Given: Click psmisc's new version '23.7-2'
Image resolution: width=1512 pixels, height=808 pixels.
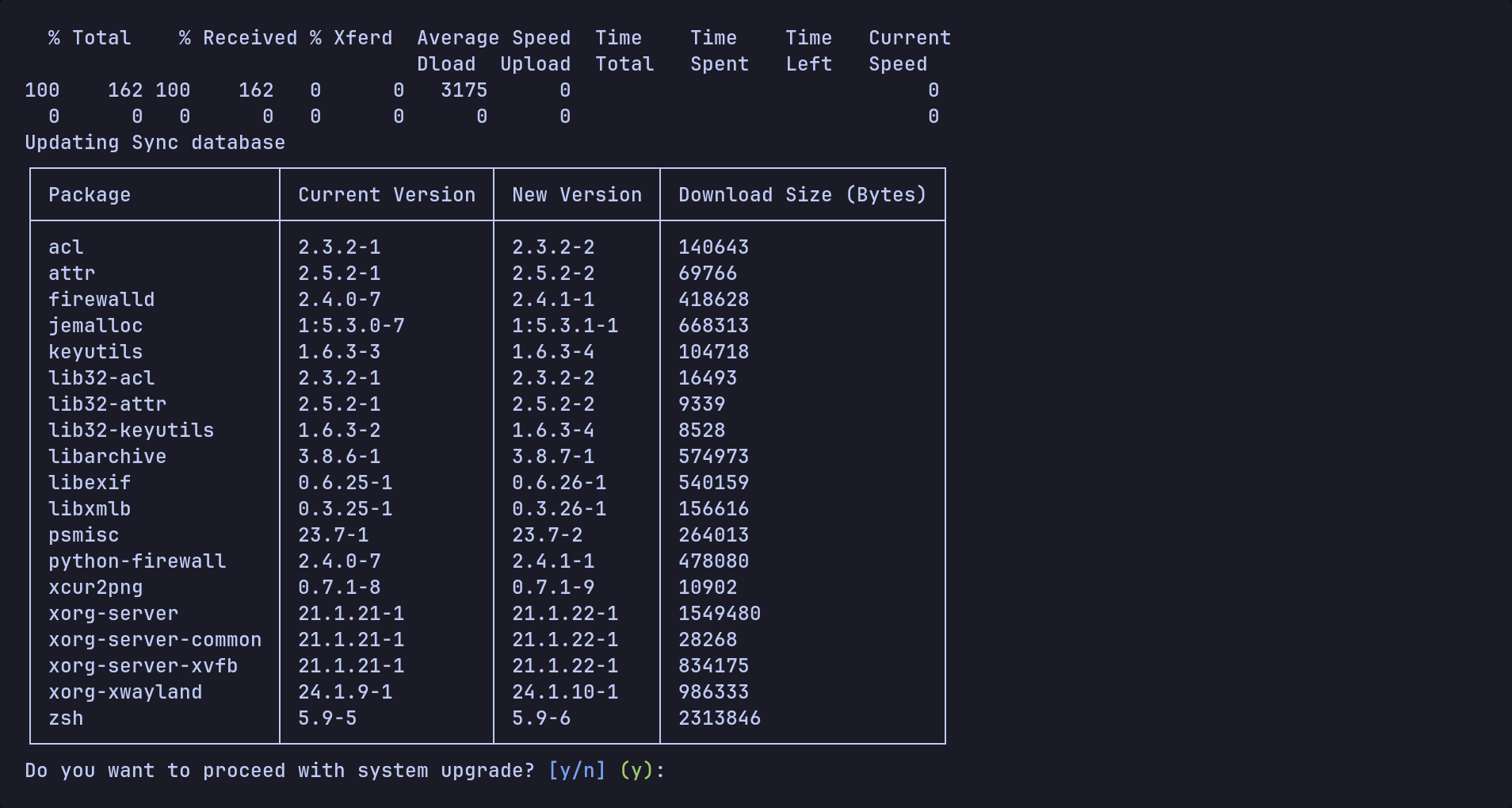Looking at the screenshot, I should 548,535.
